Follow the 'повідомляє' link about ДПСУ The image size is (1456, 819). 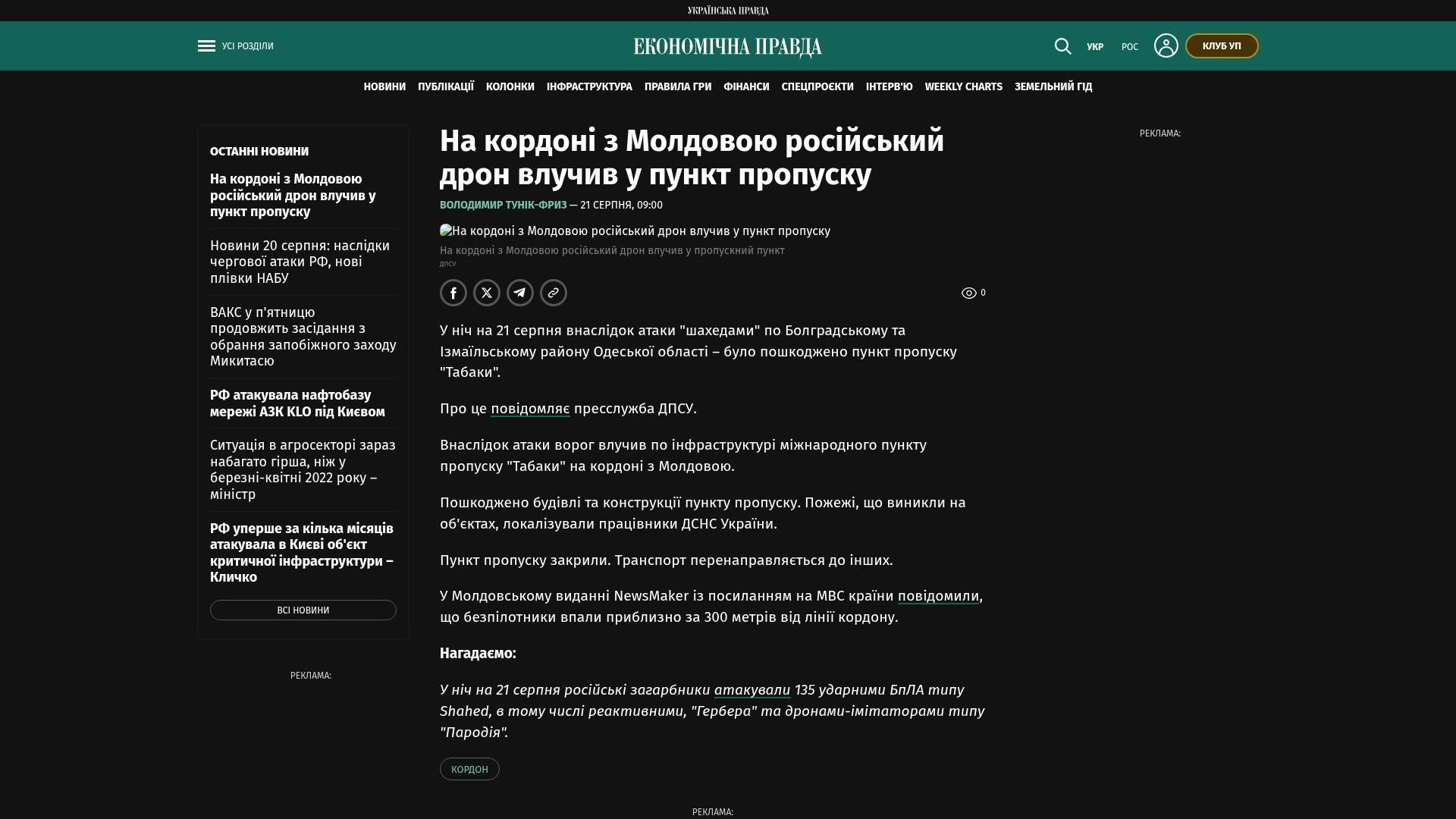coord(530,409)
